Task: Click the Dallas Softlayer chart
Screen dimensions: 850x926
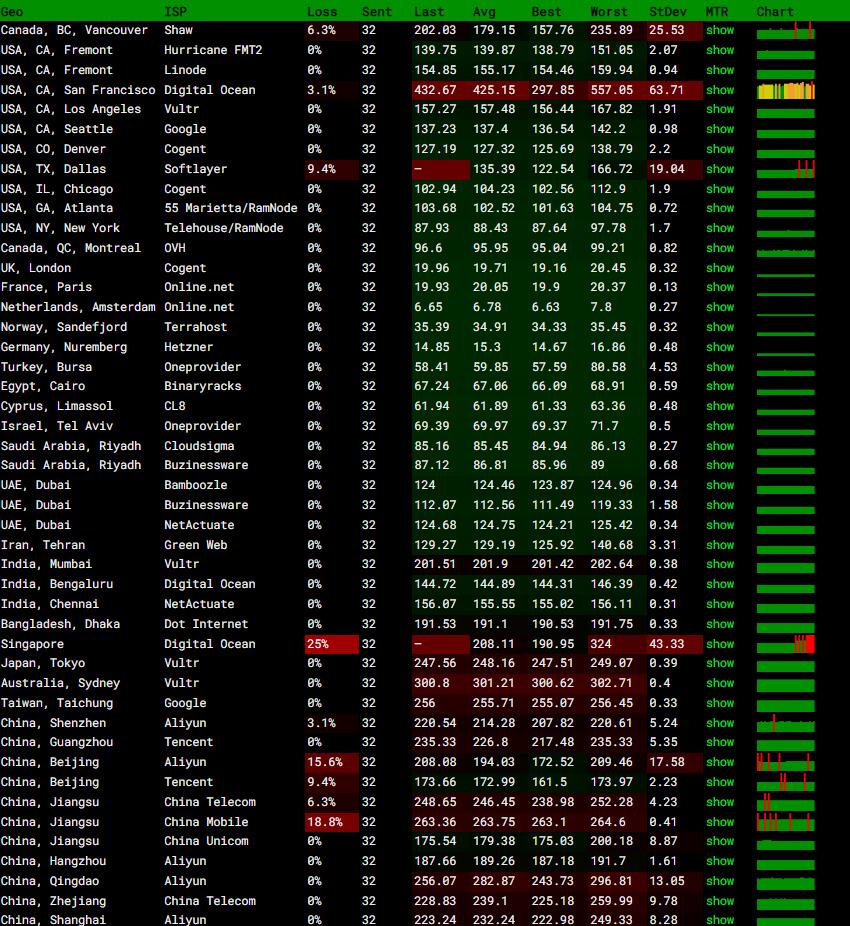Action: pos(786,169)
